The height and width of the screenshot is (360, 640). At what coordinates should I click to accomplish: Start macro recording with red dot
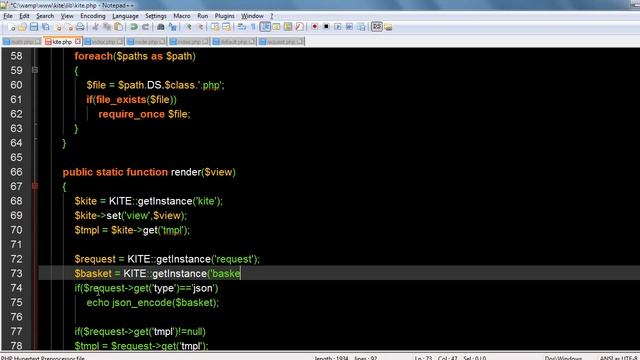pos(314,27)
